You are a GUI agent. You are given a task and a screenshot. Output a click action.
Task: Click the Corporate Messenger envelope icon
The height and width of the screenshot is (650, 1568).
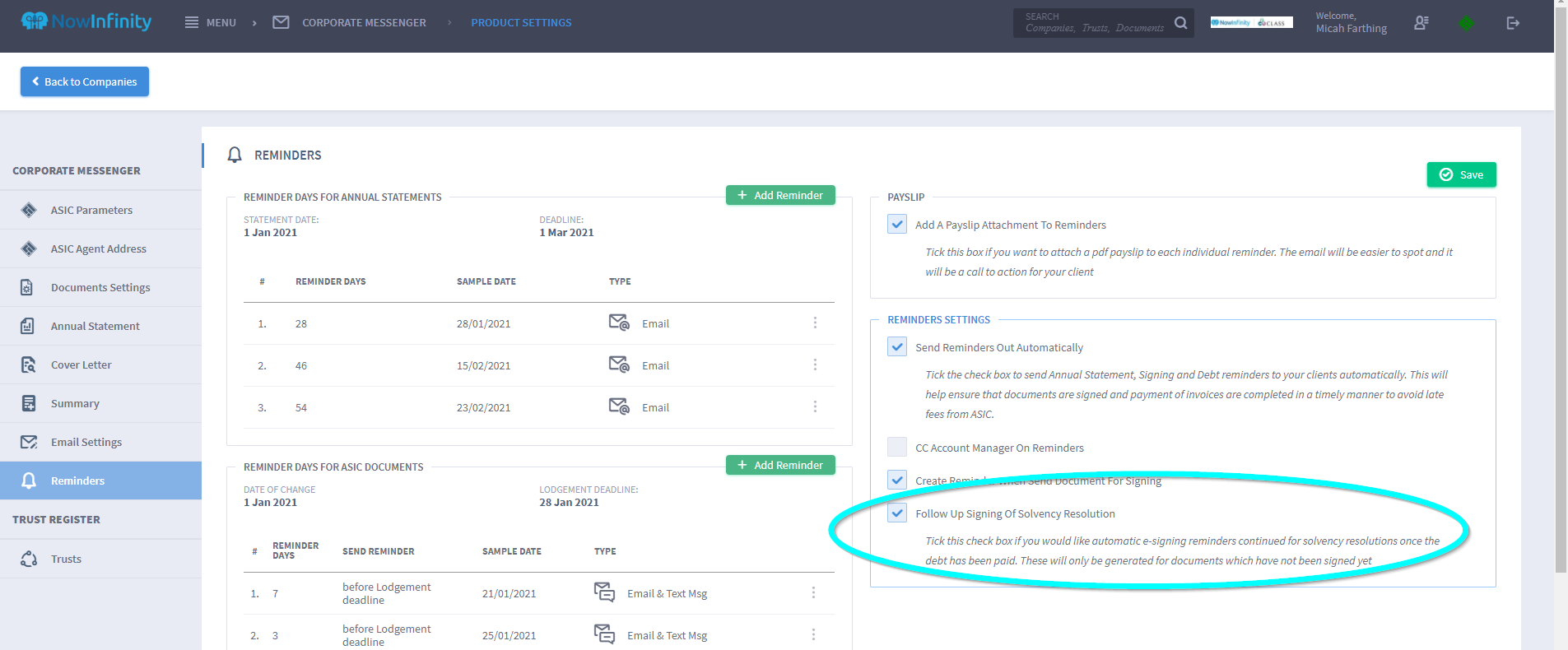point(281,22)
